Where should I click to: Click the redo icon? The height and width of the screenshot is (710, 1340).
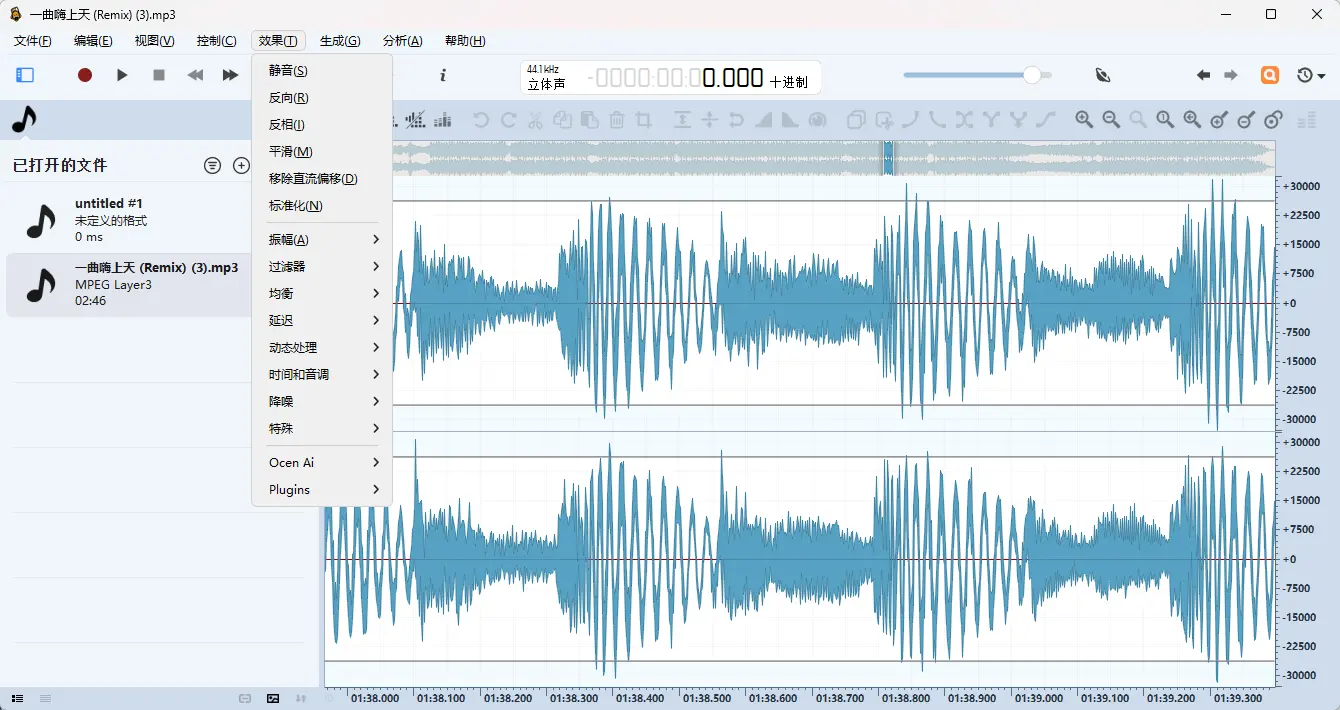[x=508, y=120]
